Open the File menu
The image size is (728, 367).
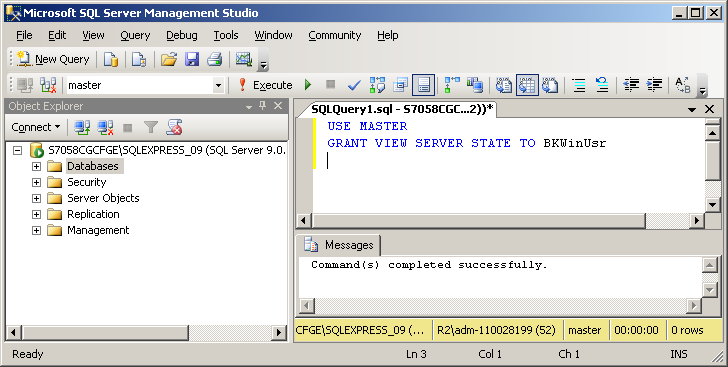[24, 35]
